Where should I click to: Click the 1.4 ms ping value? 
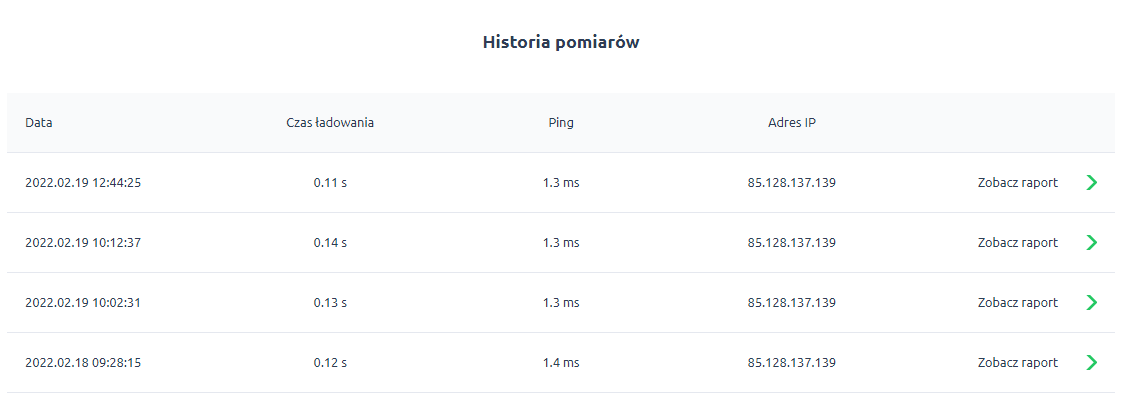click(561, 363)
